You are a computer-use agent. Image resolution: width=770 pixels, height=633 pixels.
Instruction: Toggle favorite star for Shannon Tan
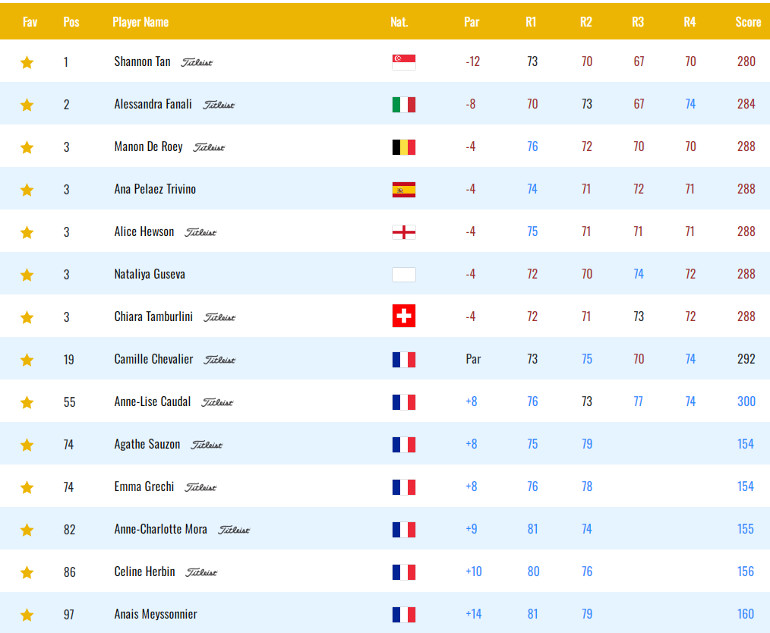27,62
